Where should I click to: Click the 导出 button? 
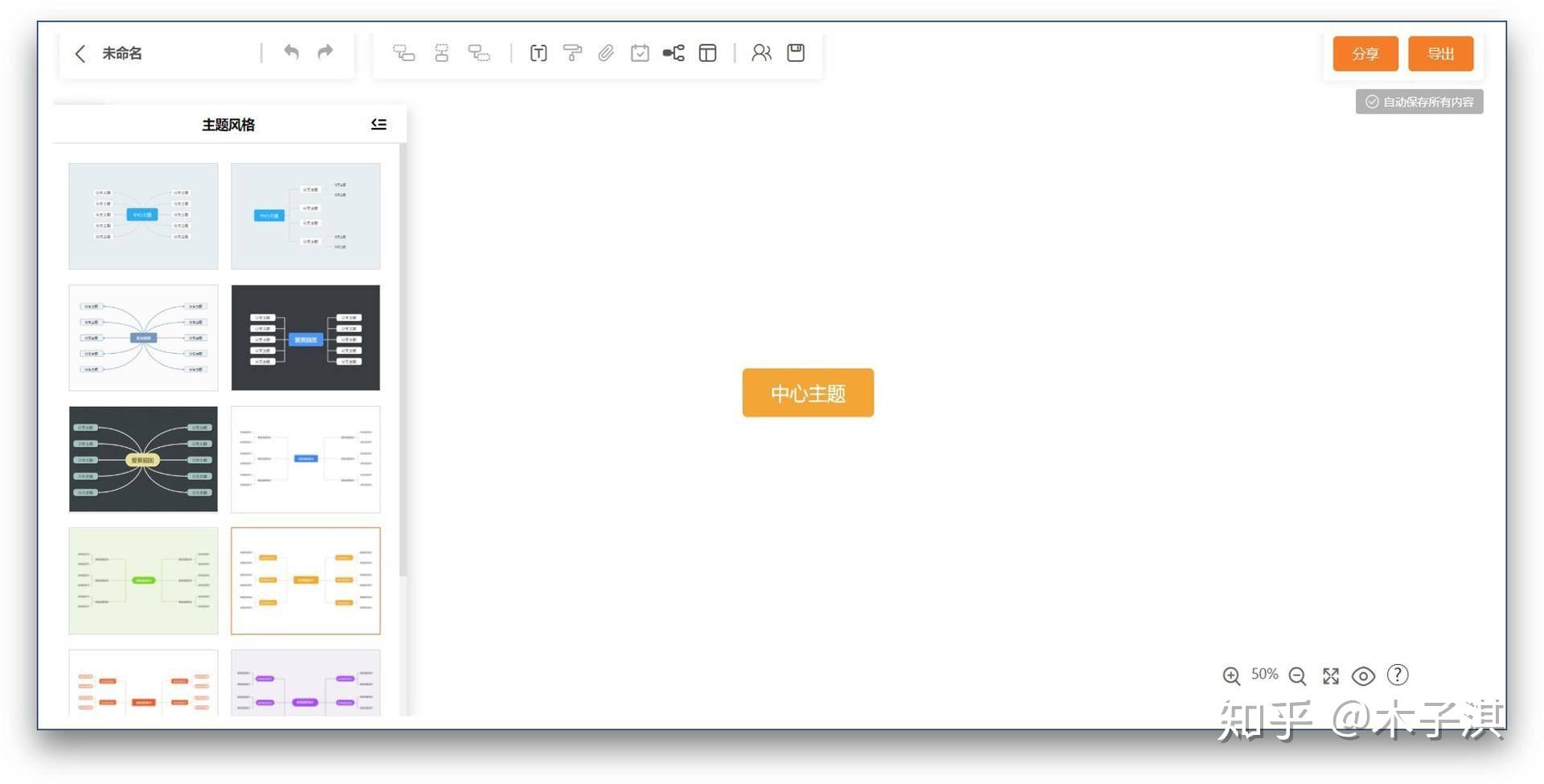pos(1441,54)
